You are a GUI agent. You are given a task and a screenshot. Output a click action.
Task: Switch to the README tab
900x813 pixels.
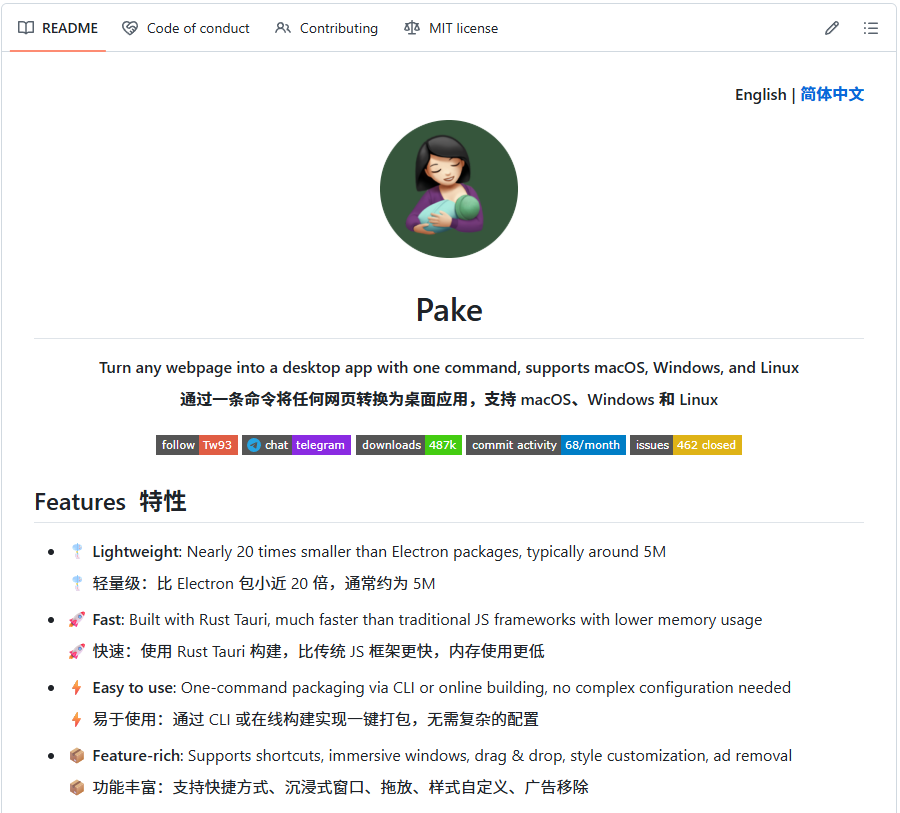[x=57, y=28]
